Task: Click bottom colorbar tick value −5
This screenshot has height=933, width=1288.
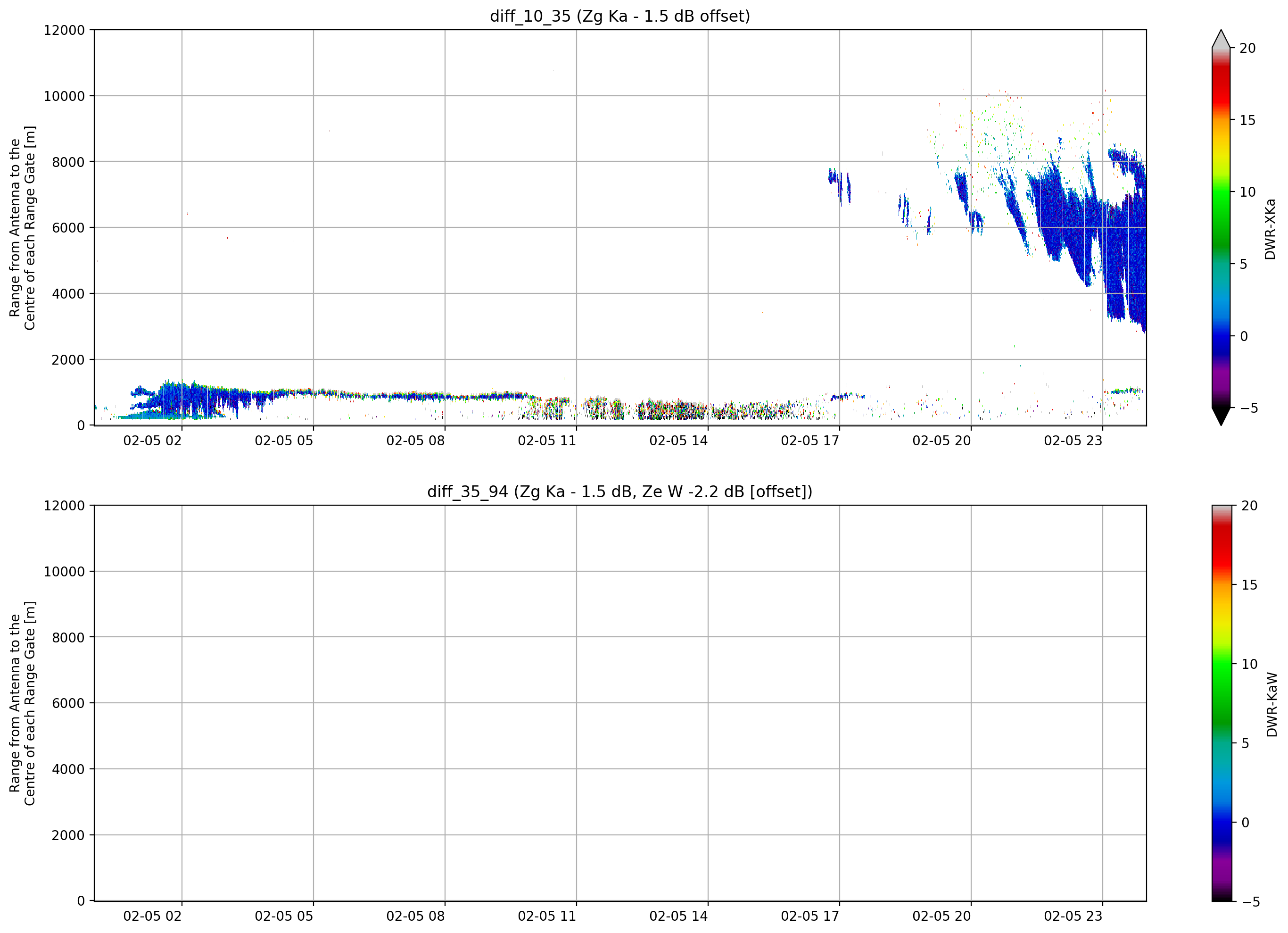Action: coord(1251,902)
